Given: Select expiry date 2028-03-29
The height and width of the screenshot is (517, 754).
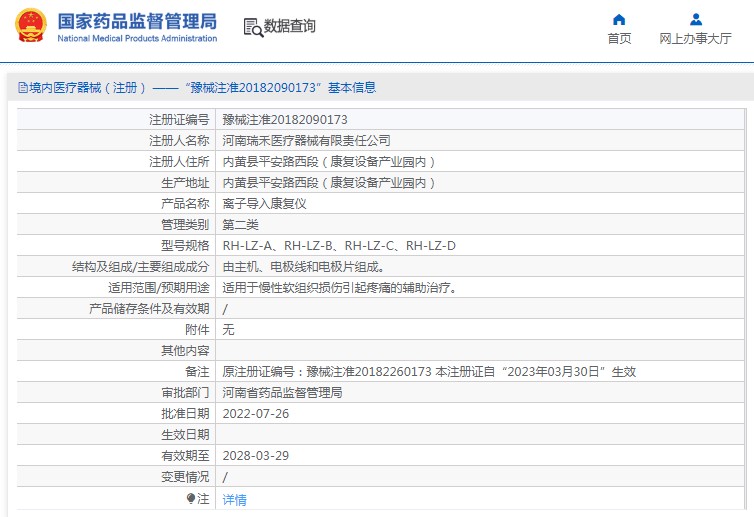Looking at the screenshot, I should click(256, 455).
